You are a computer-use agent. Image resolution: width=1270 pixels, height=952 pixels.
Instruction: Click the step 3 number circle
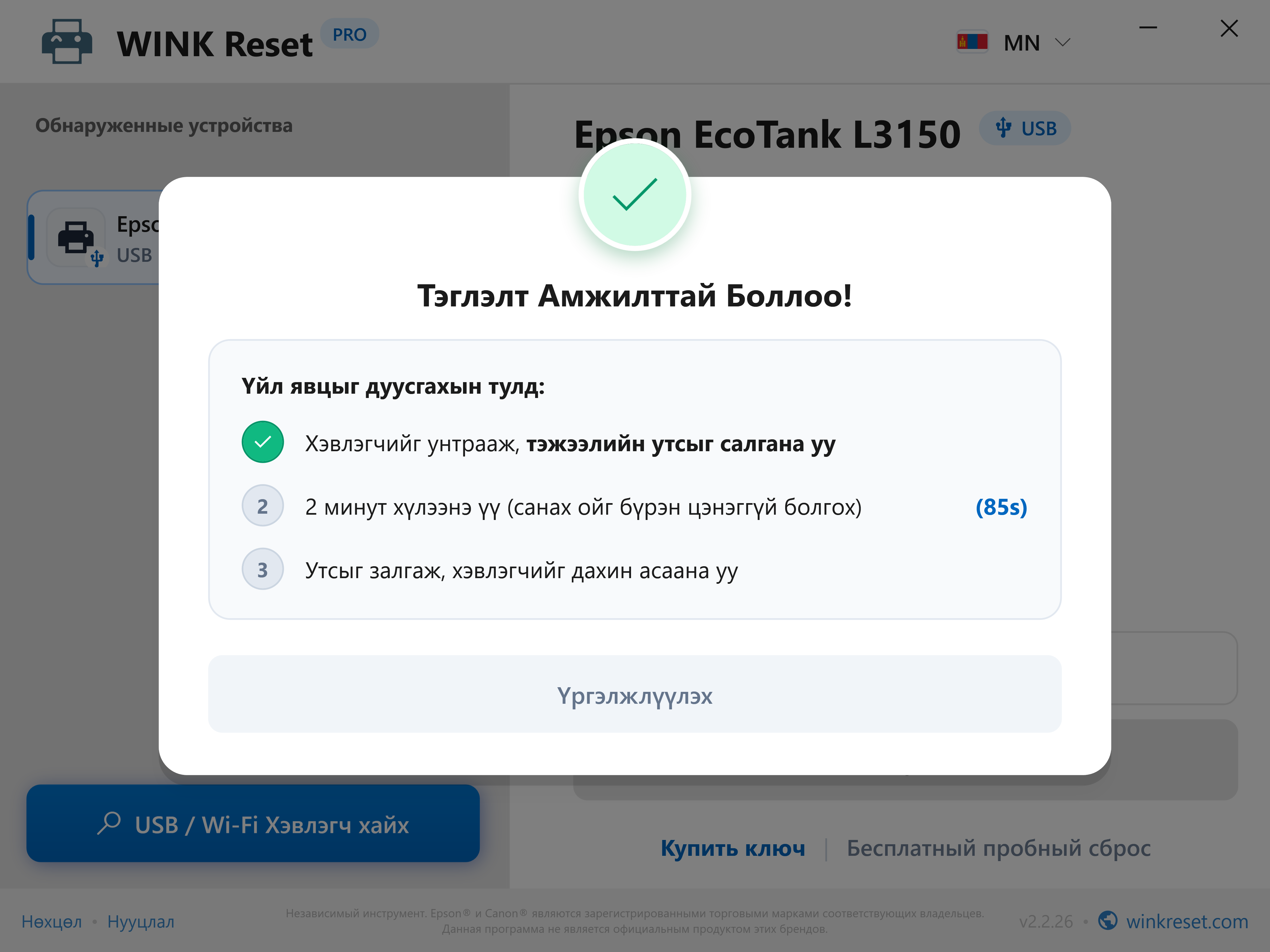tap(262, 569)
